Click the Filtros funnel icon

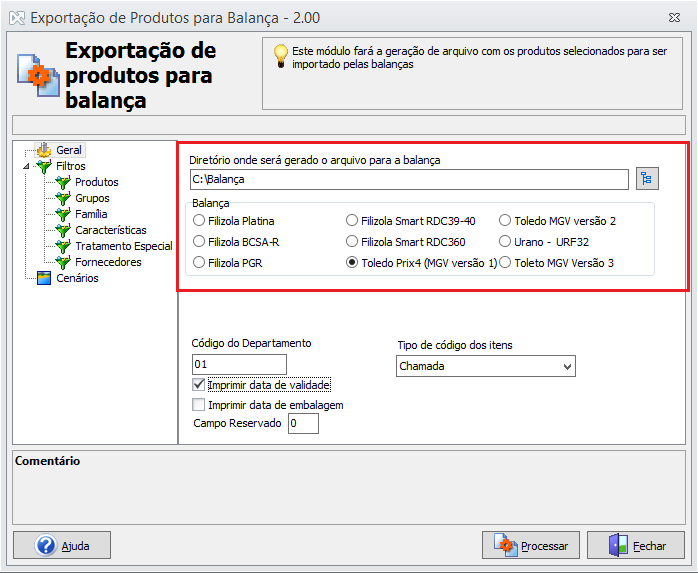pos(44,166)
